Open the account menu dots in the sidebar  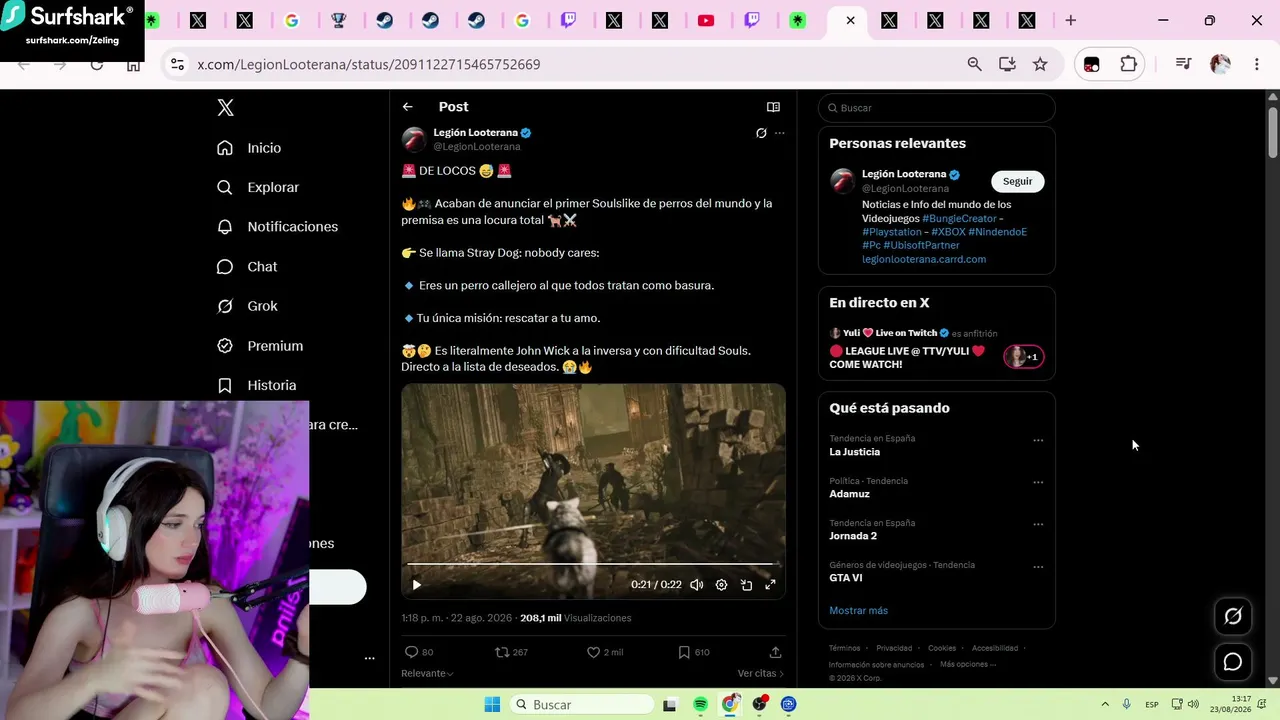coord(369,658)
